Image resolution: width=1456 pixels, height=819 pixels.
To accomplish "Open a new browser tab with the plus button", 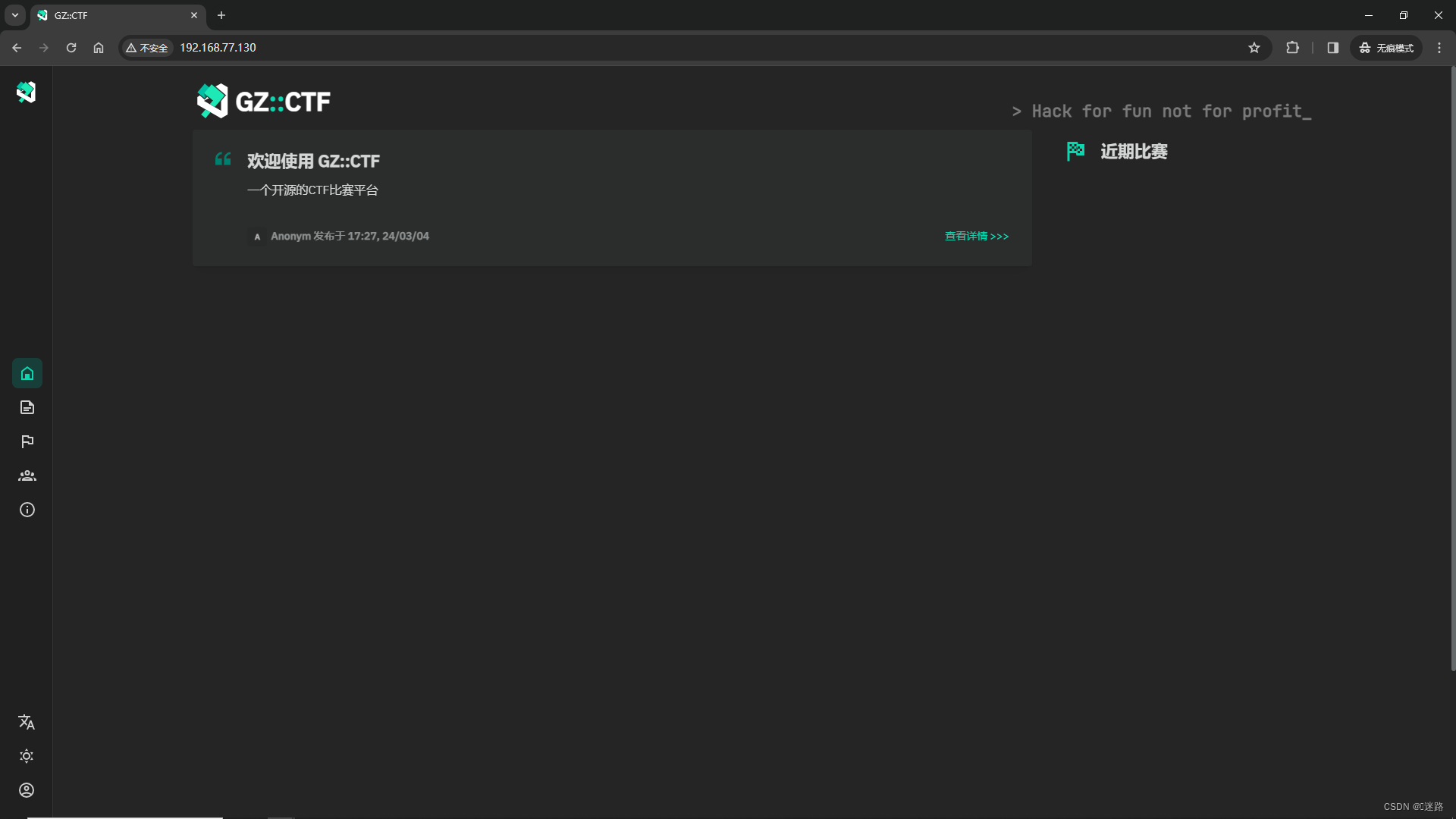I will tap(221, 15).
